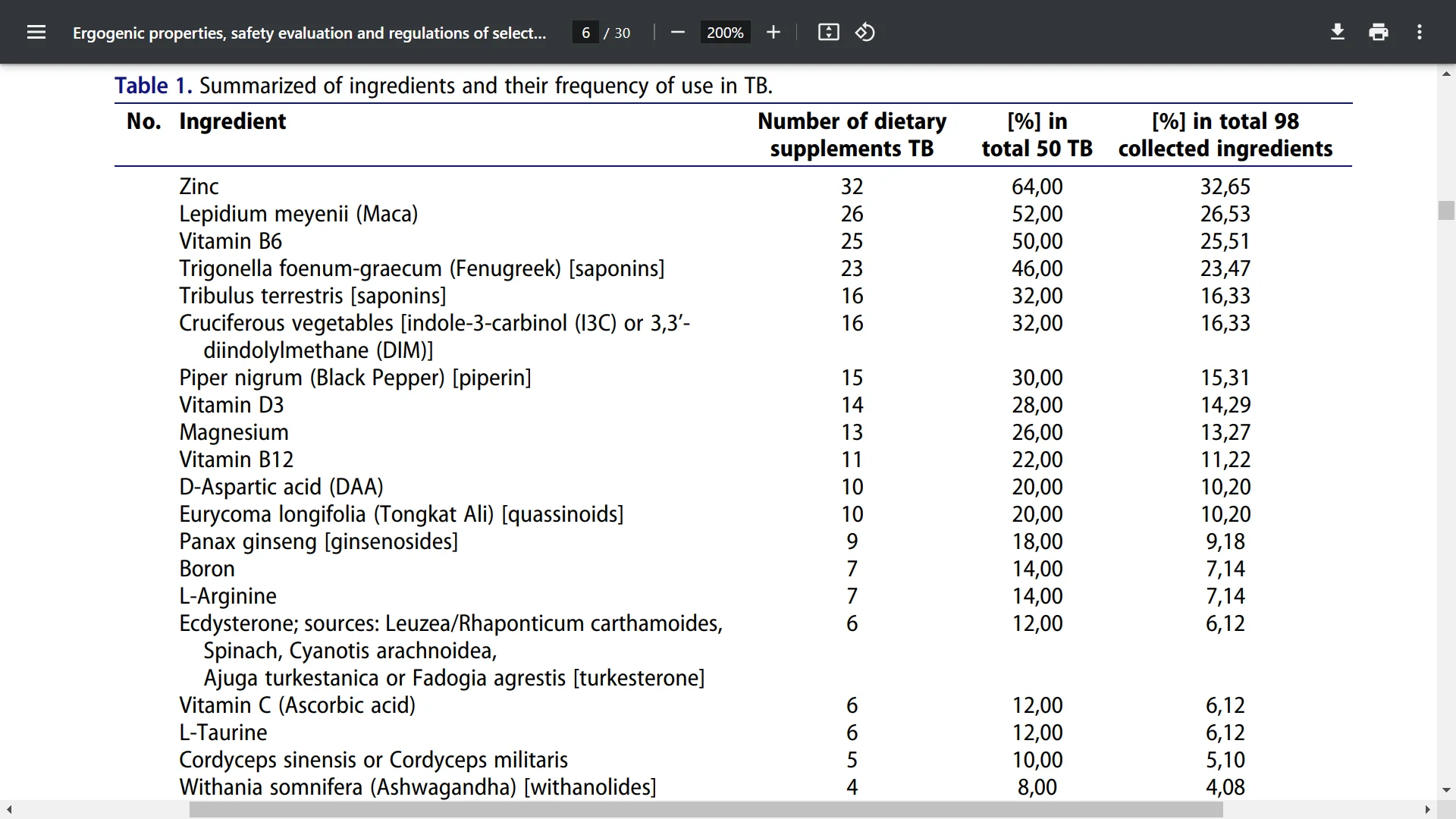Image resolution: width=1456 pixels, height=819 pixels.
Task: Click the 25,51 value for Vitamin B6
Action: [1225, 241]
